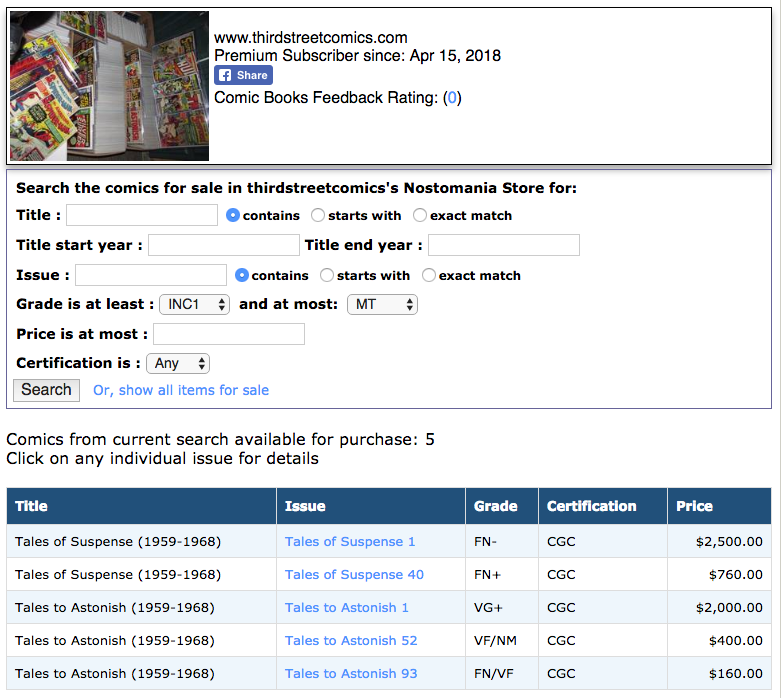This screenshot has width=781, height=698.
Task: Open Tales to Astonish 93 listing
Action: 351,673
